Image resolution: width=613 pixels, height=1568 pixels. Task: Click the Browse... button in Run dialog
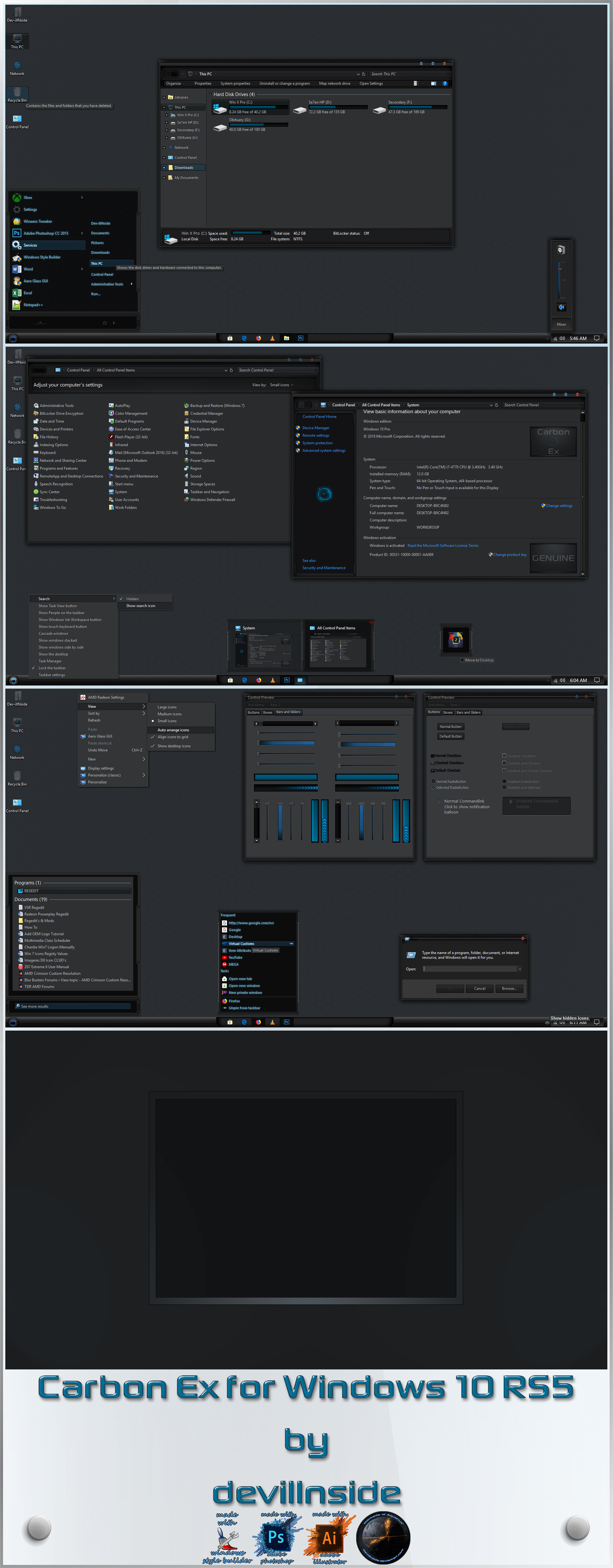(509, 989)
